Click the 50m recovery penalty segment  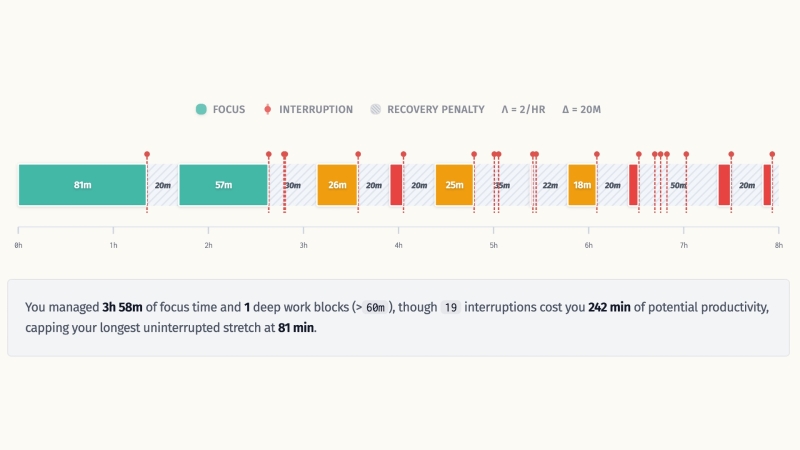pos(677,185)
